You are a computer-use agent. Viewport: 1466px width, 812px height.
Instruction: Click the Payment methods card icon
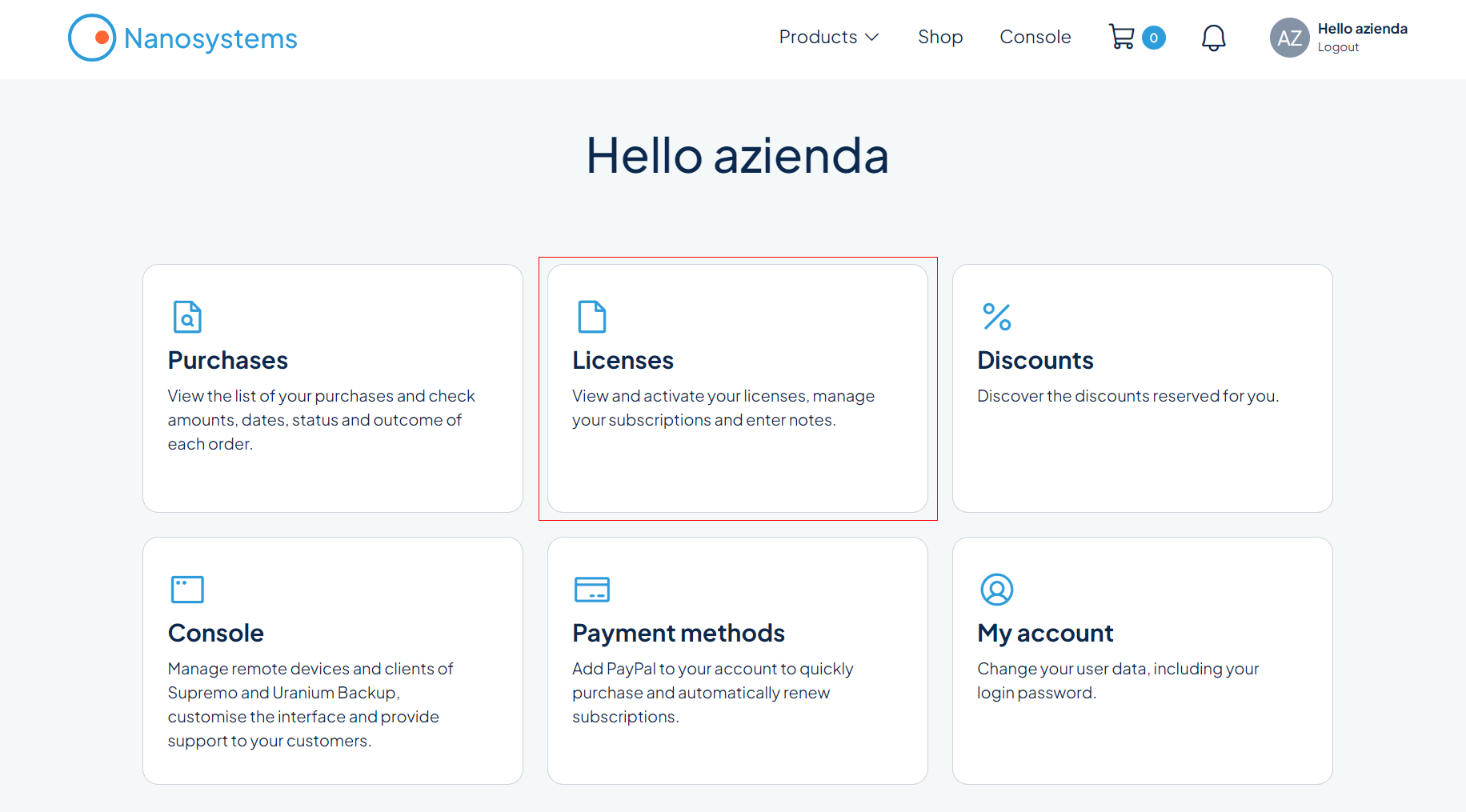[592, 590]
